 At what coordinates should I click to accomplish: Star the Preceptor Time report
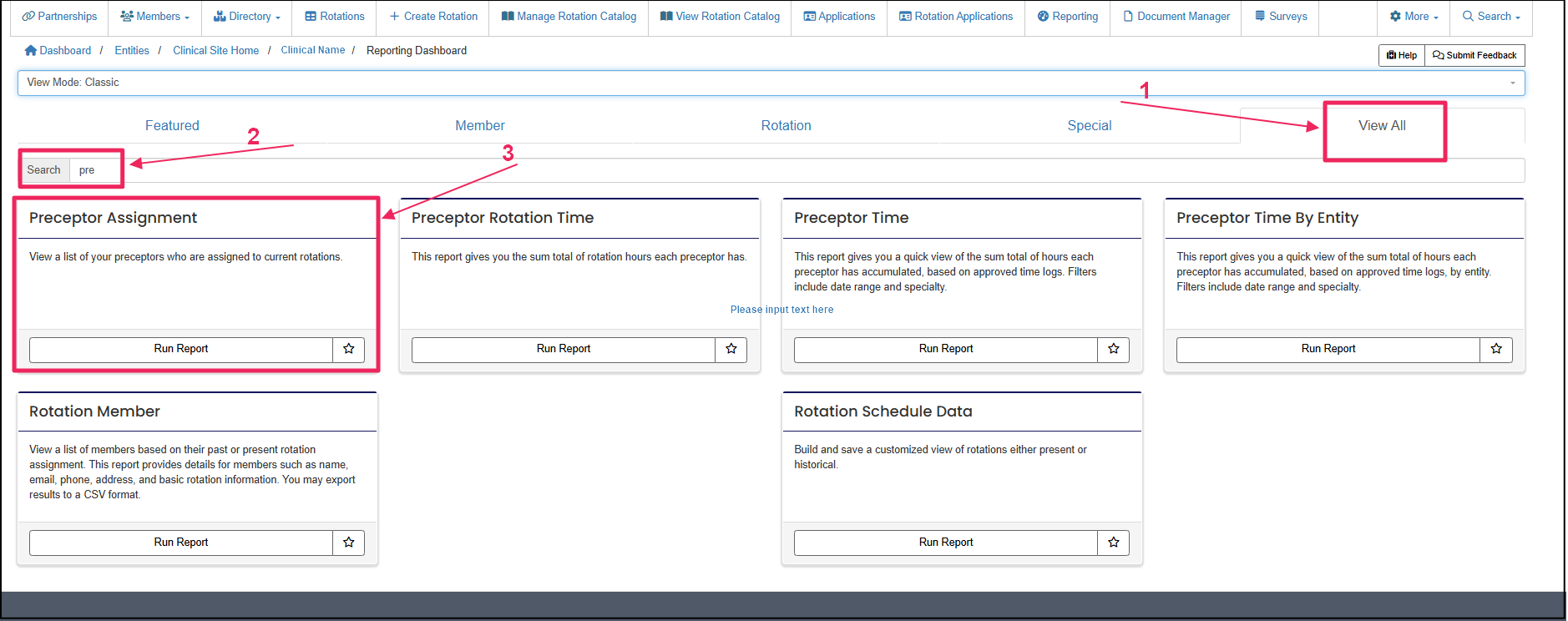1113,349
